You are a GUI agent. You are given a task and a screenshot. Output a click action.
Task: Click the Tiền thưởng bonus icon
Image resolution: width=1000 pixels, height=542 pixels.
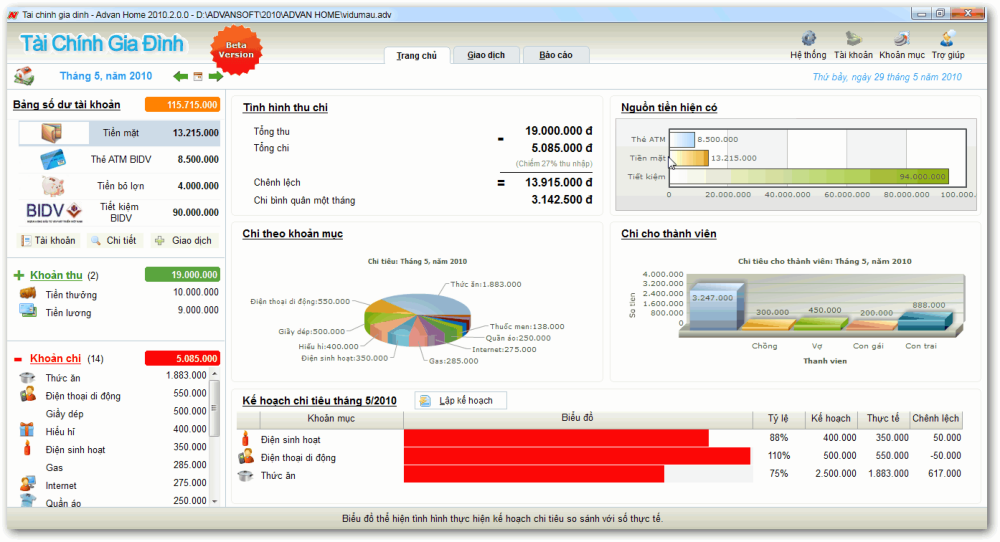click(x=27, y=293)
